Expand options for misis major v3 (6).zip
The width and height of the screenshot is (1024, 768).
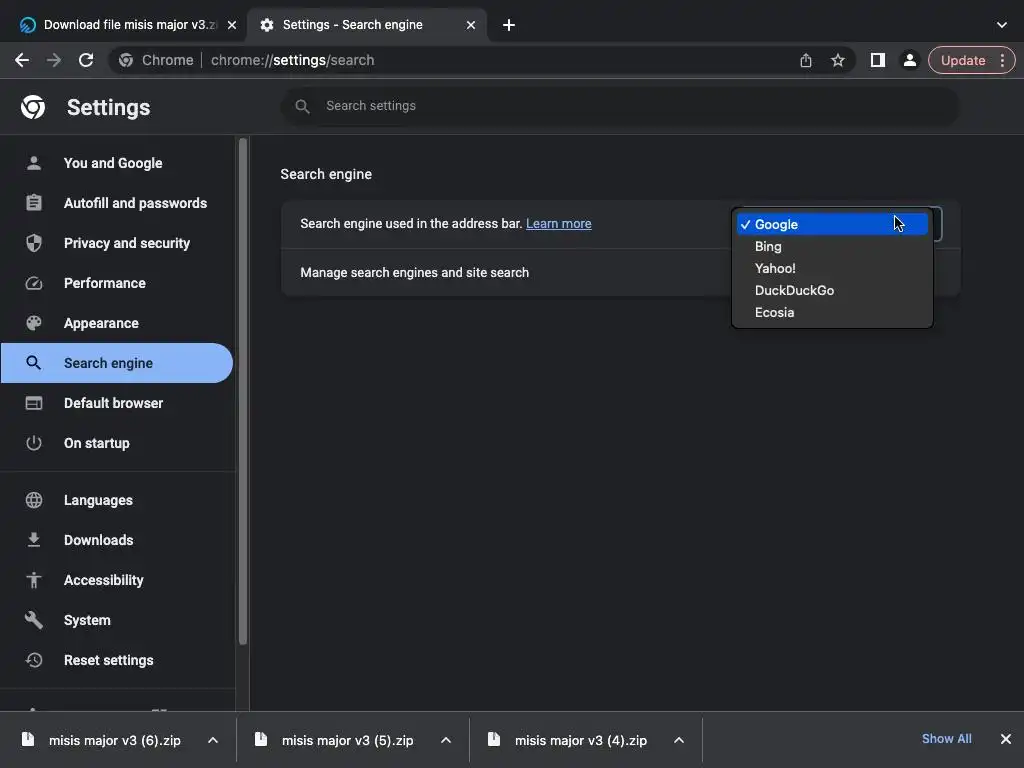click(213, 740)
